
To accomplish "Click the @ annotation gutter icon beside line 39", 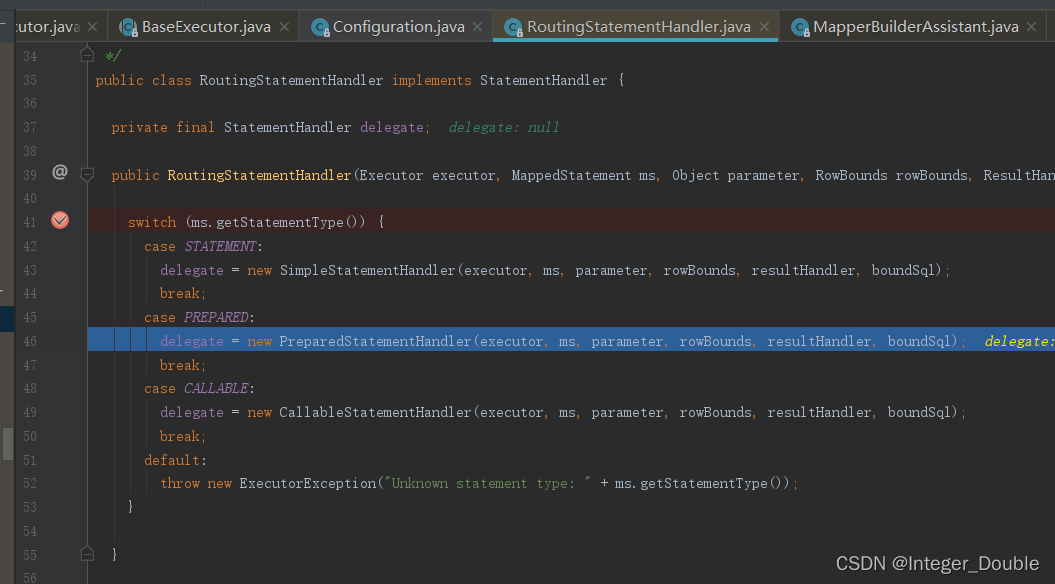I will [59, 172].
